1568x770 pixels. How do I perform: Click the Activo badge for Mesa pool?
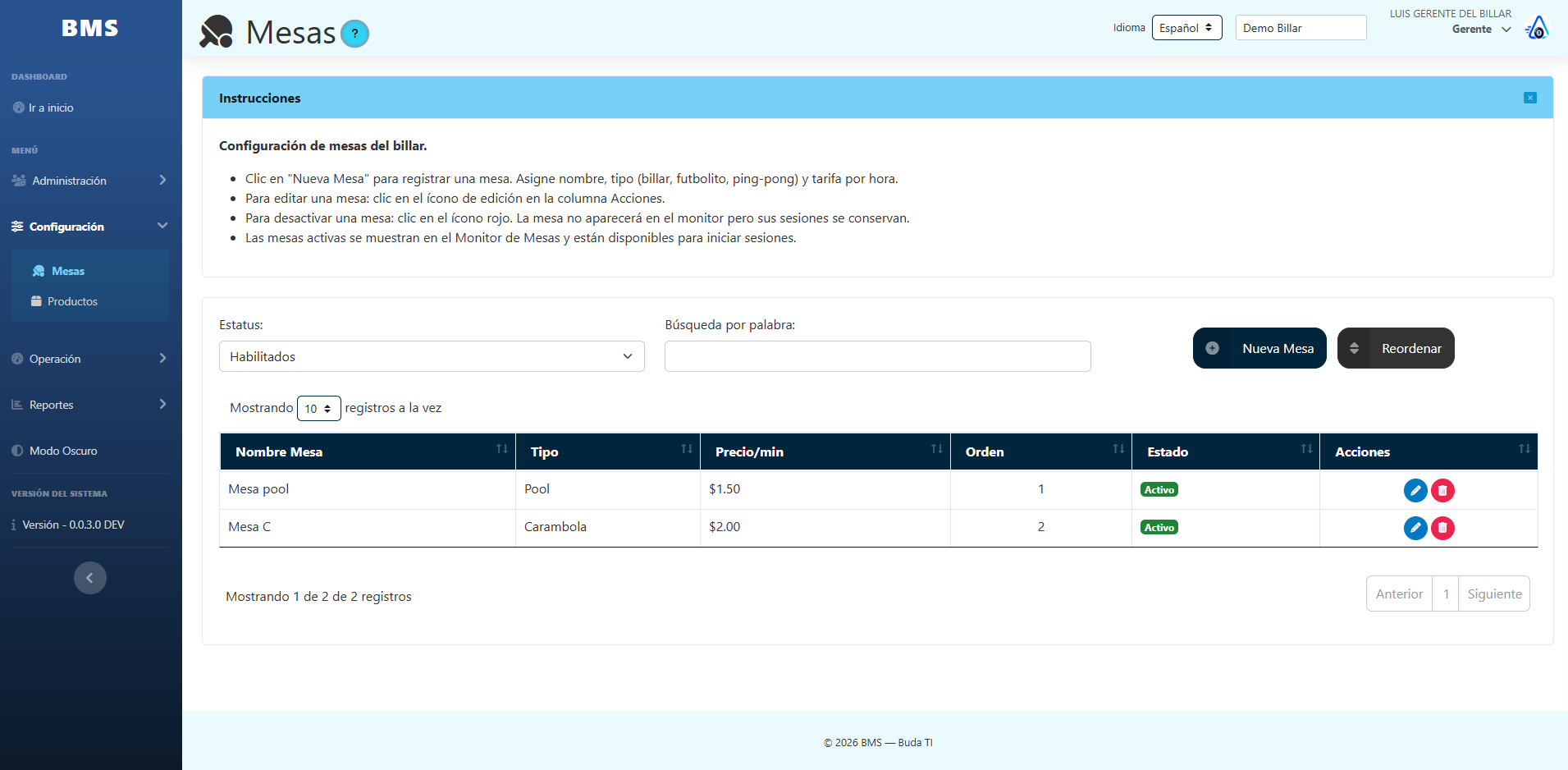pos(1159,490)
